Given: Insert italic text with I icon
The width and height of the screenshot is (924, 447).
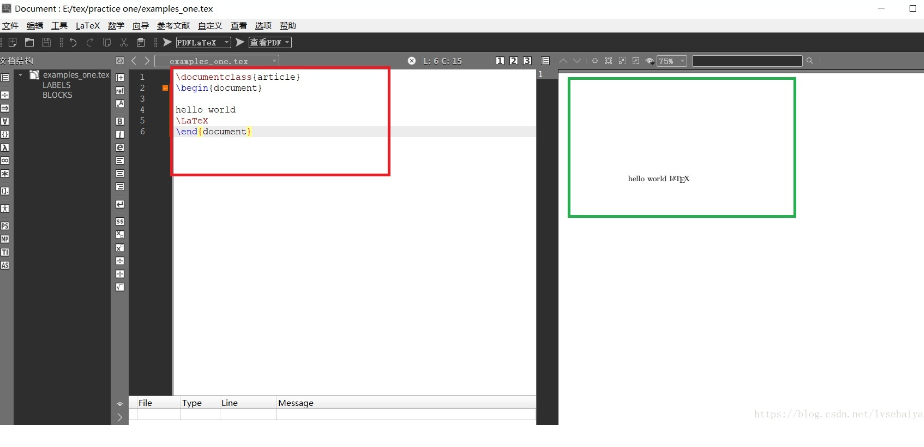Looking at the screenshot, I should tap(120, 134).
